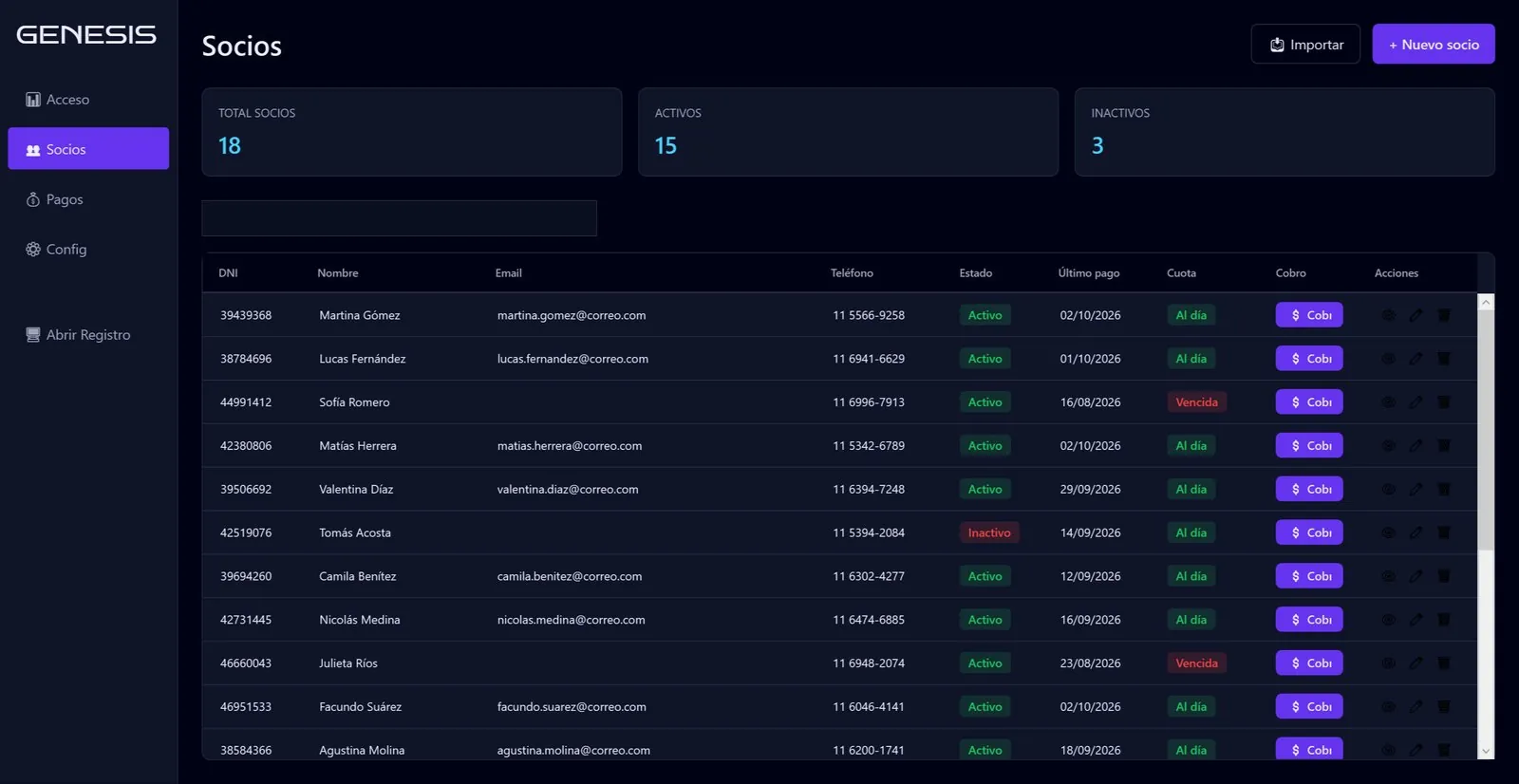Open the Acceso section in sidebar
Viewport: 1519px width, 784px height.
click(88, 100)
